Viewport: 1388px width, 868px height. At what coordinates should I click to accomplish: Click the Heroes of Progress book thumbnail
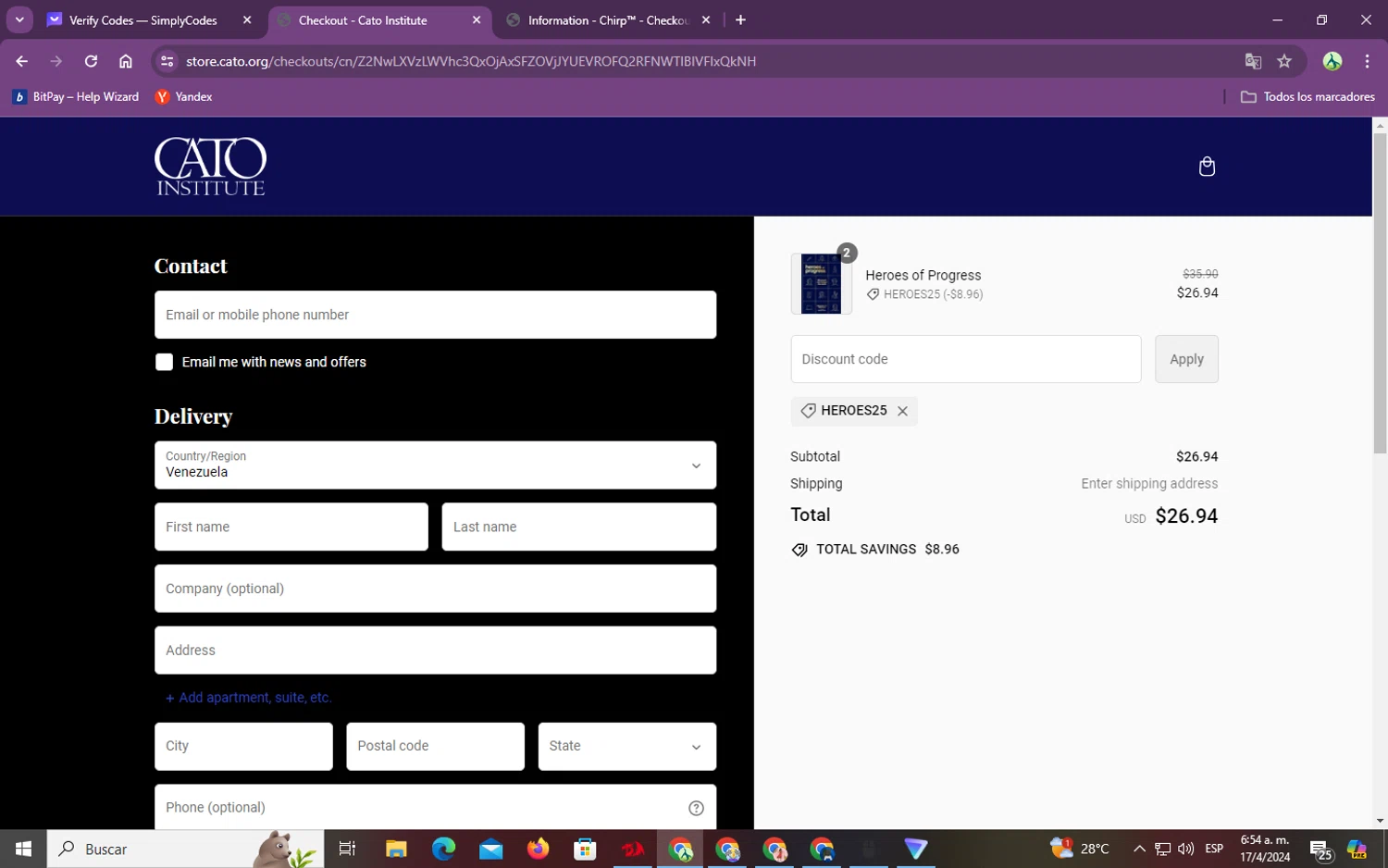(821, 284)
